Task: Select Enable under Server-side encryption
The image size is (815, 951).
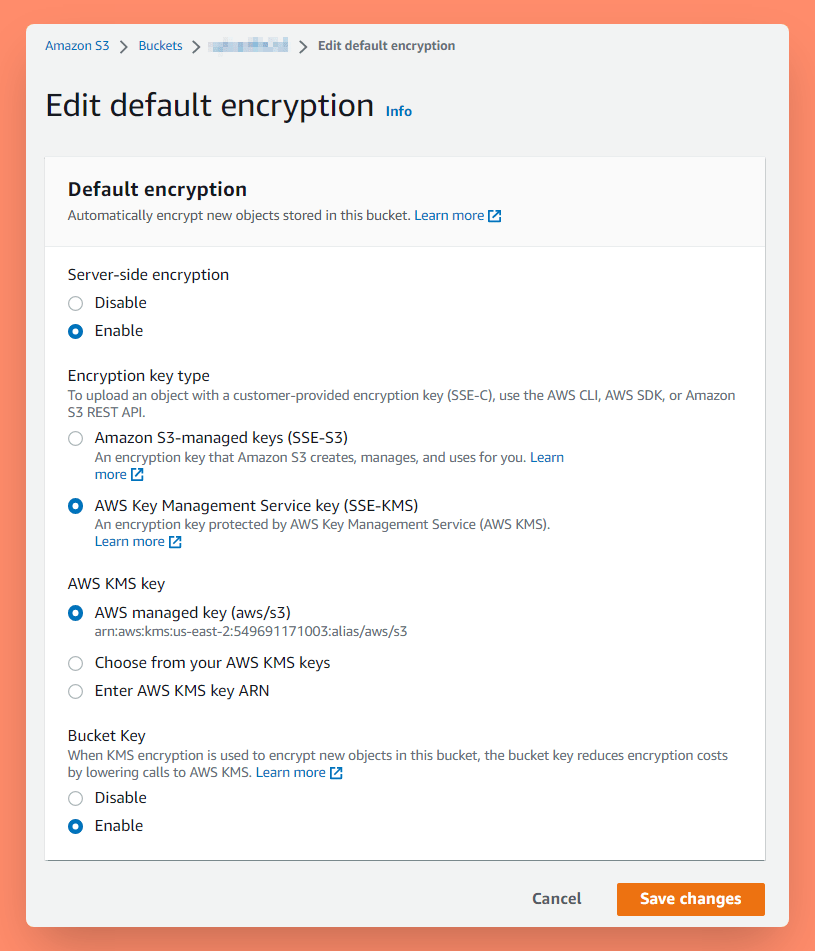Action: click(x=75, y=331)
